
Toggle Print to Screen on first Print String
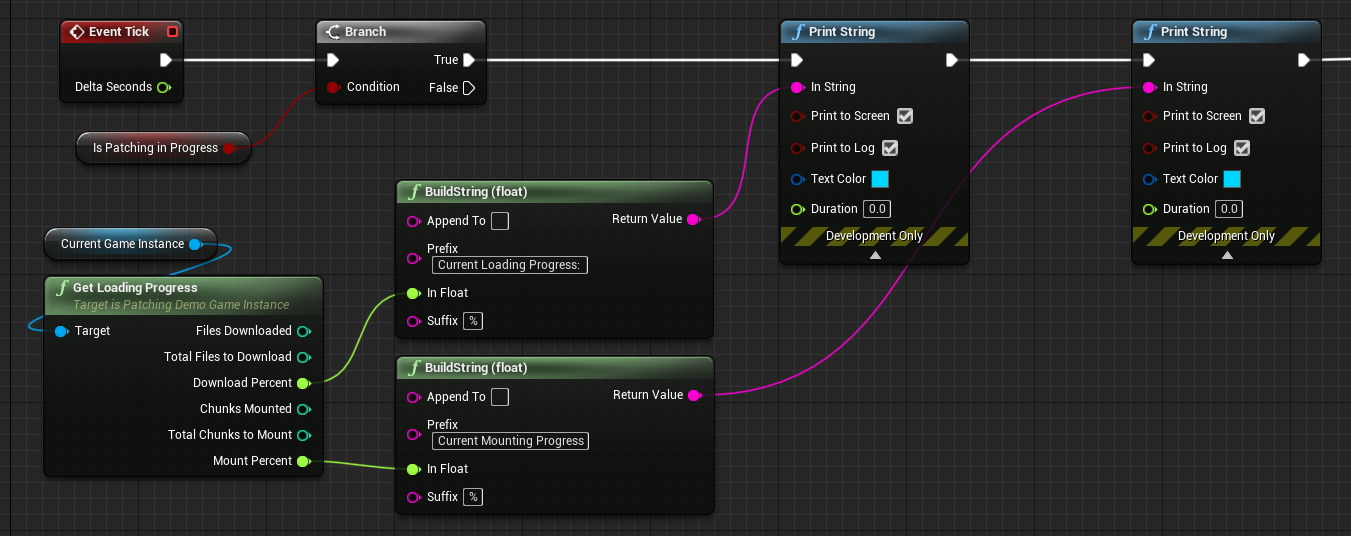pos(905,116)
